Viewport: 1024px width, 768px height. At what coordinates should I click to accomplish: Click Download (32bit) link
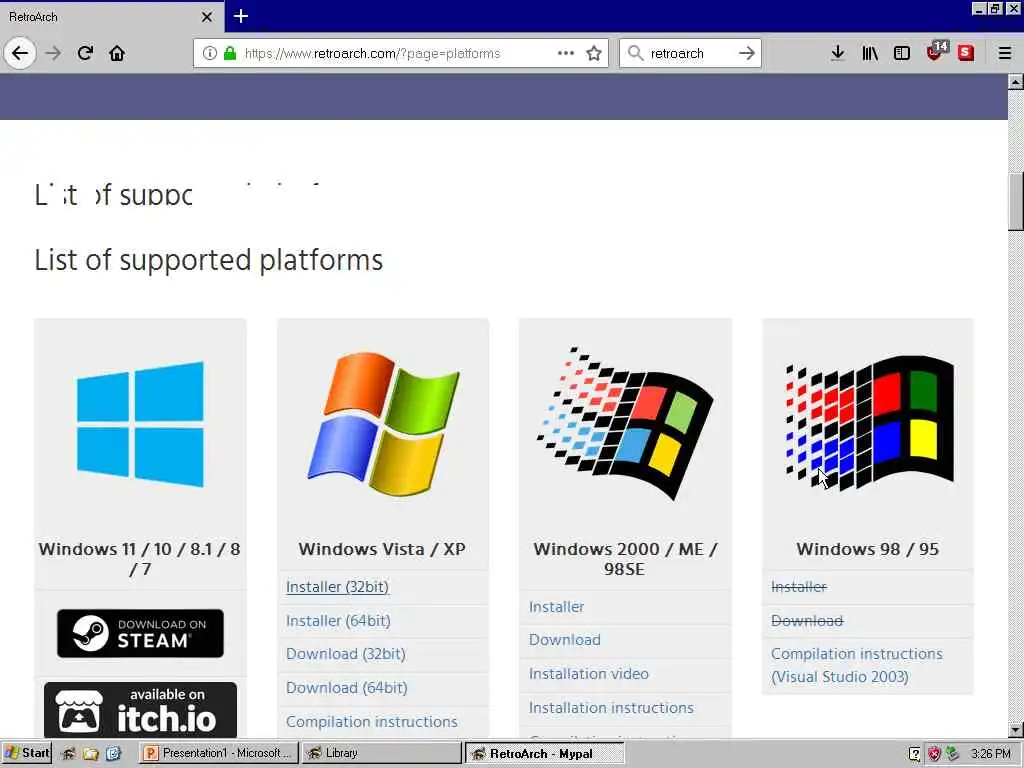(x=345, y=654)
